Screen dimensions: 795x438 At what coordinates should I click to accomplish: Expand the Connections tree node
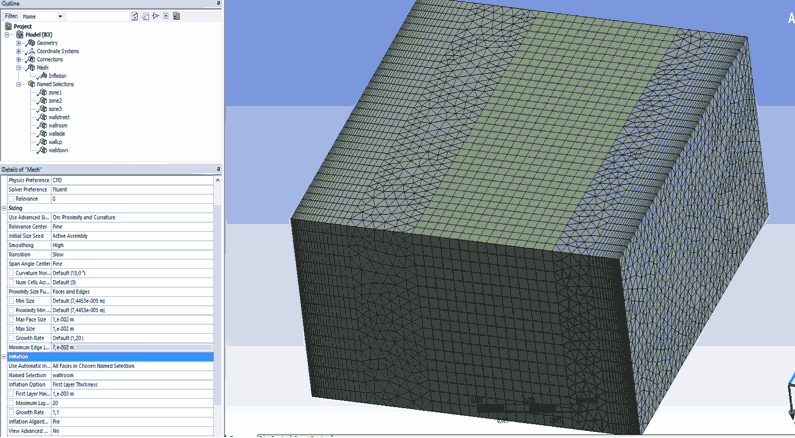[x=19, y=60]
